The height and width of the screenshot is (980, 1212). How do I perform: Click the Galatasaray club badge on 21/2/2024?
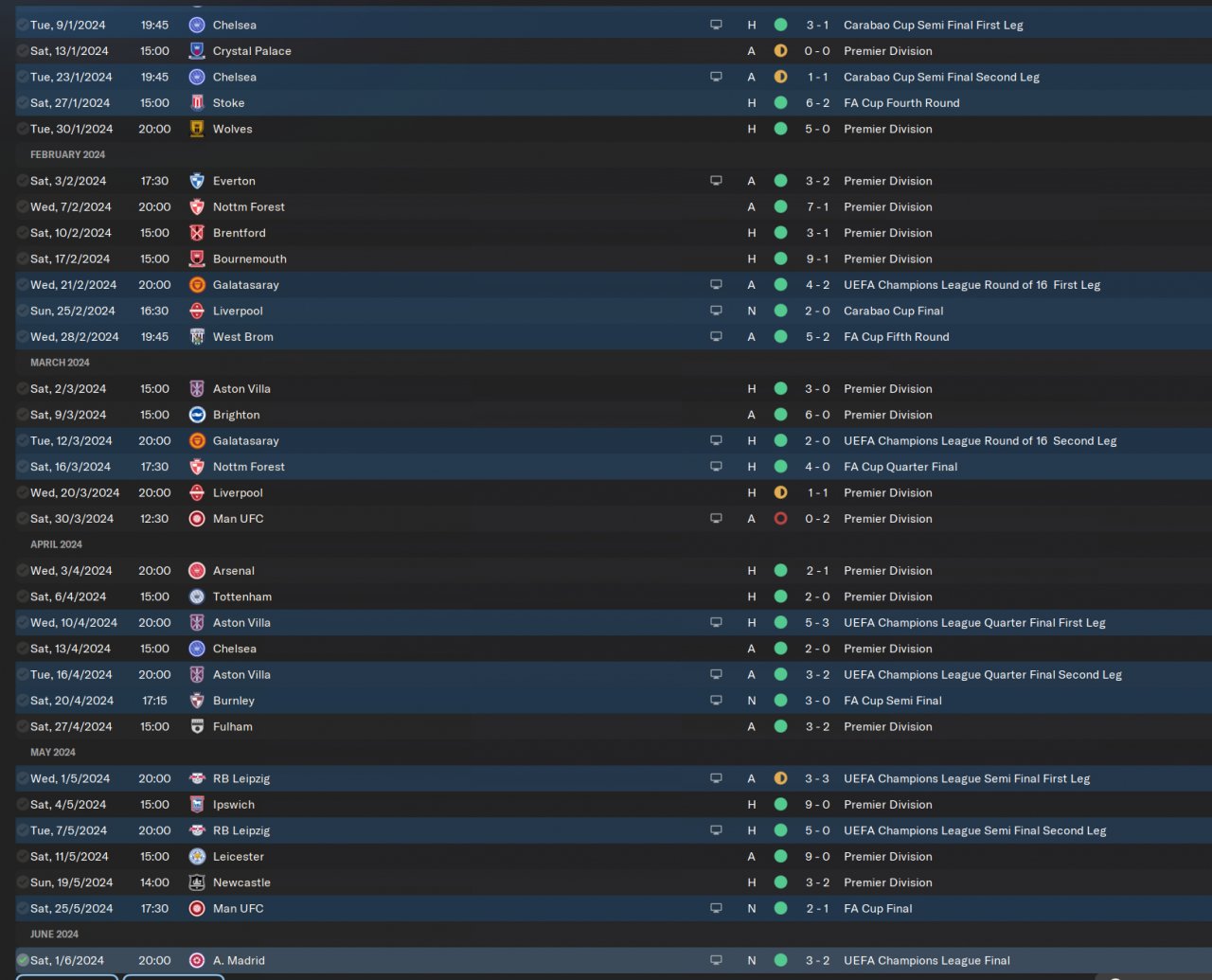pos(197,285)
